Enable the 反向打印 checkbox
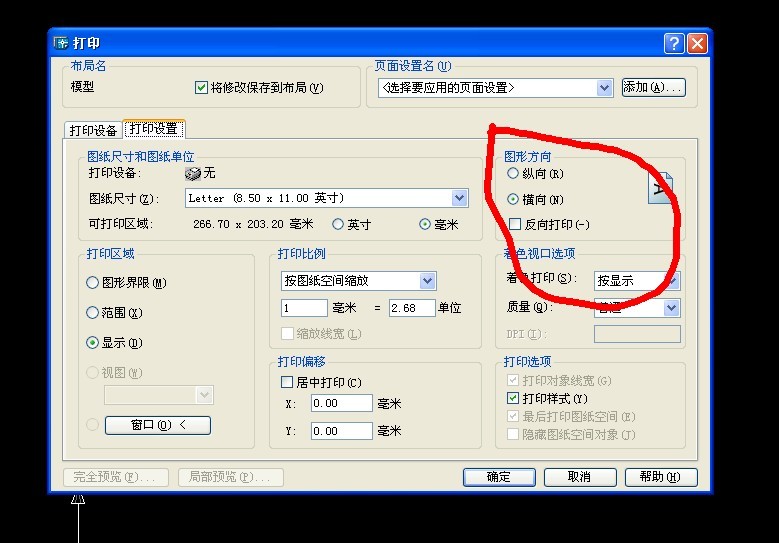Viewport: 779px width, 543px height. (514, 225)
